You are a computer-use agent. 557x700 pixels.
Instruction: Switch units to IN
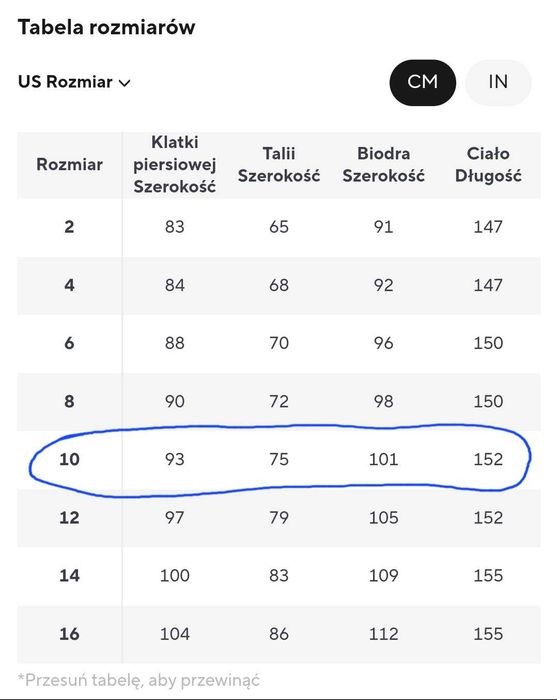pos(498,83)
